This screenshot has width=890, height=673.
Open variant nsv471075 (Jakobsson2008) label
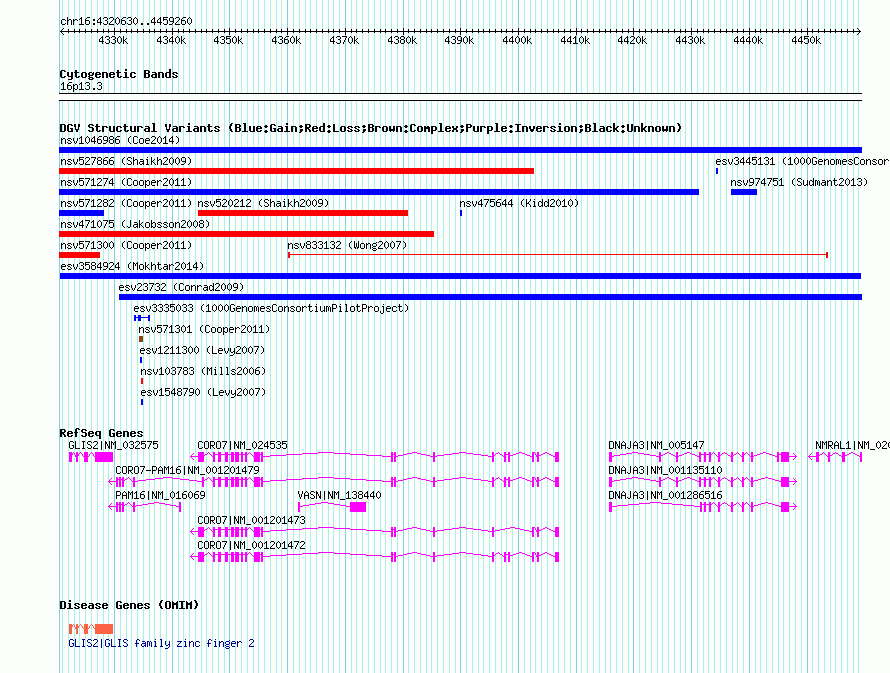pyautogui.click(x=135, y=224)
